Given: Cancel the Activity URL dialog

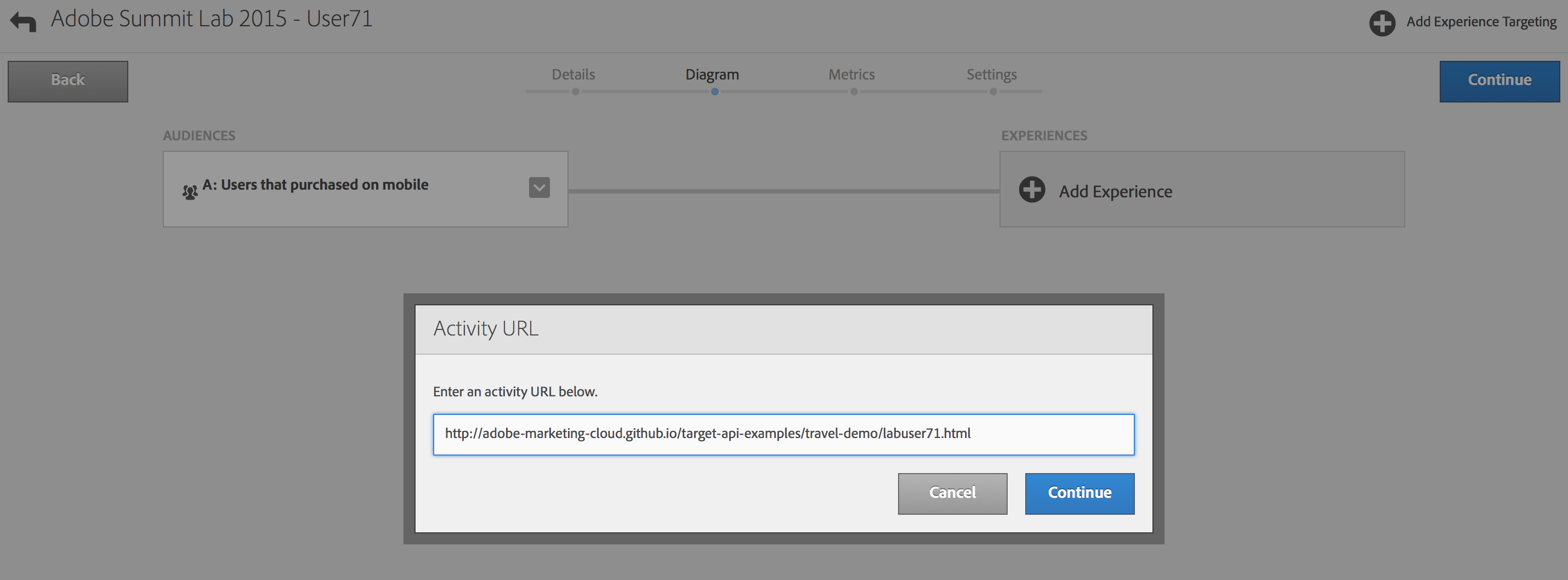Looking at the screenshot, I should 952,493.
